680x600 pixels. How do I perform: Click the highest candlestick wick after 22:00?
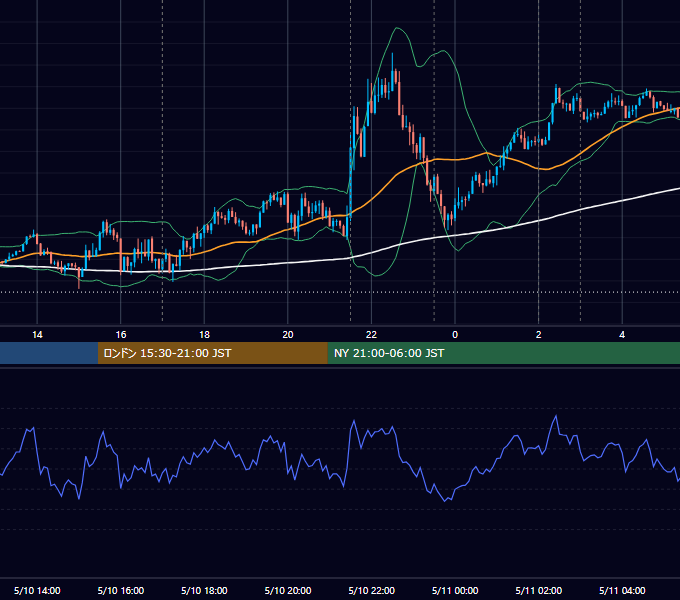(392, 61)
